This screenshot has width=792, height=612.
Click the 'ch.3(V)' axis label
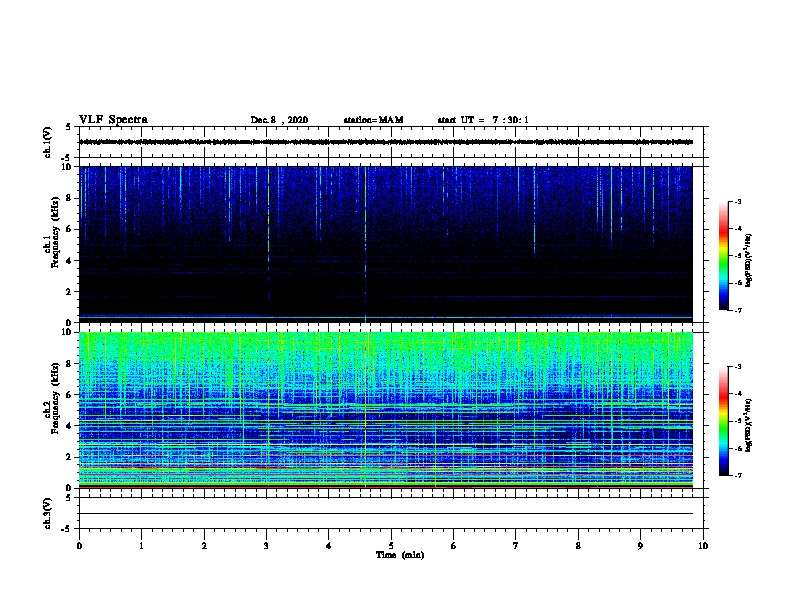point(47,513)
